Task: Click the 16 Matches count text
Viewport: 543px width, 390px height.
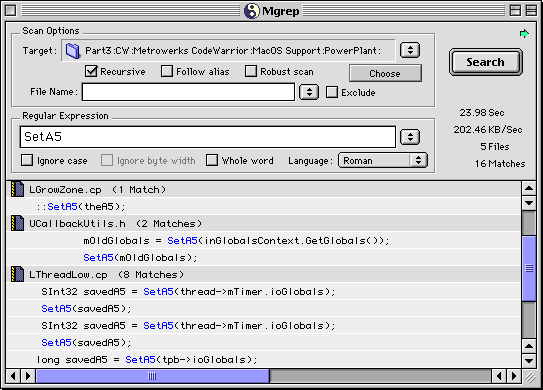Action: pos(500,163)
